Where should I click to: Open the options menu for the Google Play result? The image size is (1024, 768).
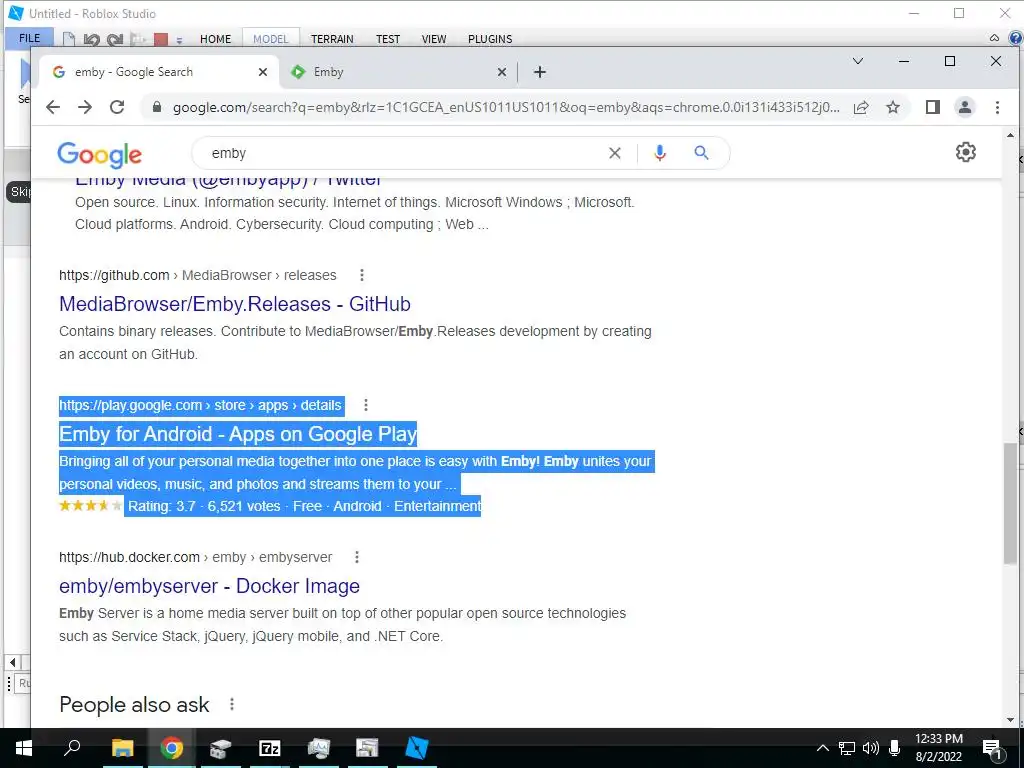click(366, 405)
